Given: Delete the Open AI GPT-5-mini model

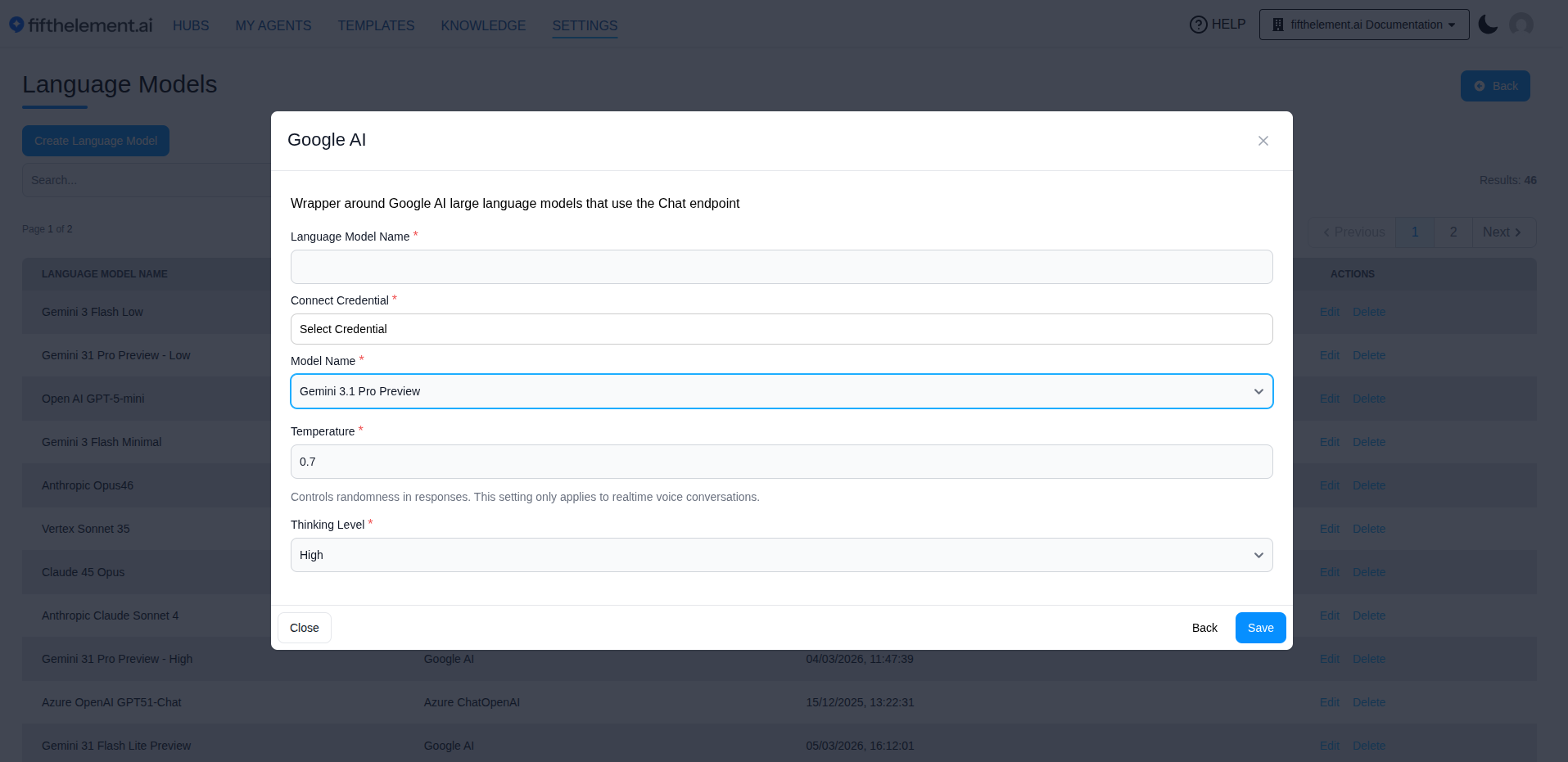Looking at the screenshot, I should [x=1369, y=399].
